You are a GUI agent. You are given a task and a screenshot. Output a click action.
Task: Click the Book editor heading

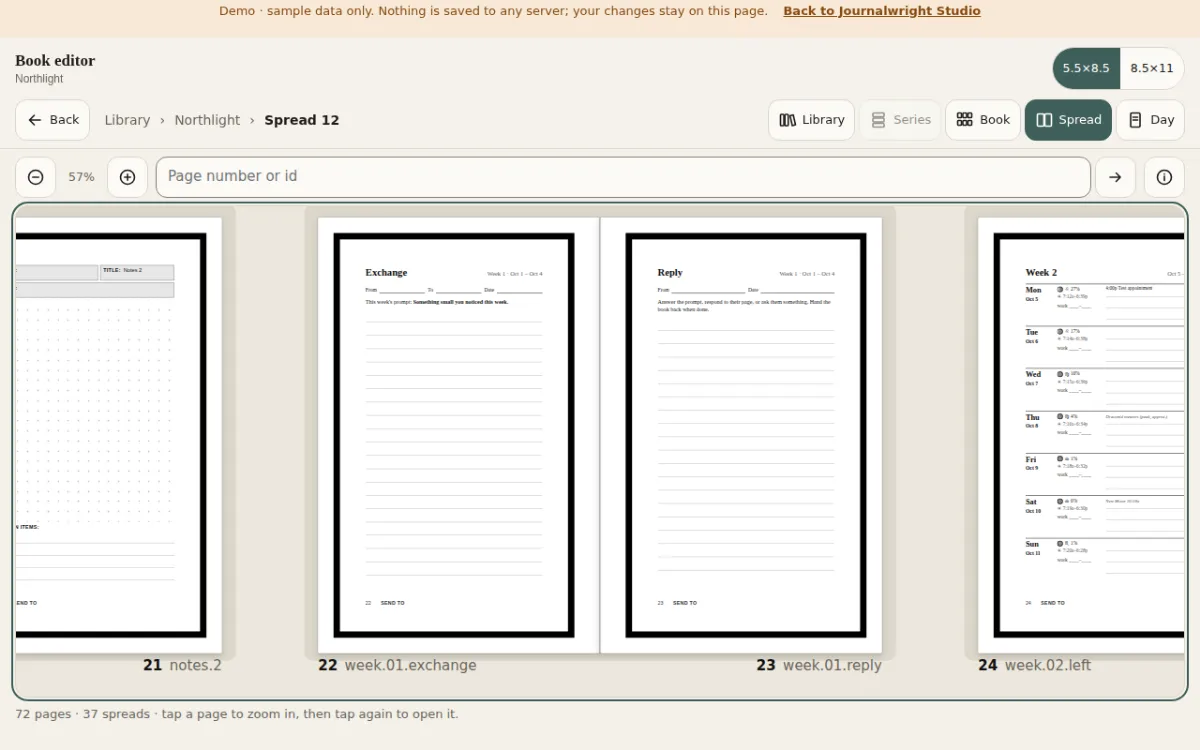point(55,60)
